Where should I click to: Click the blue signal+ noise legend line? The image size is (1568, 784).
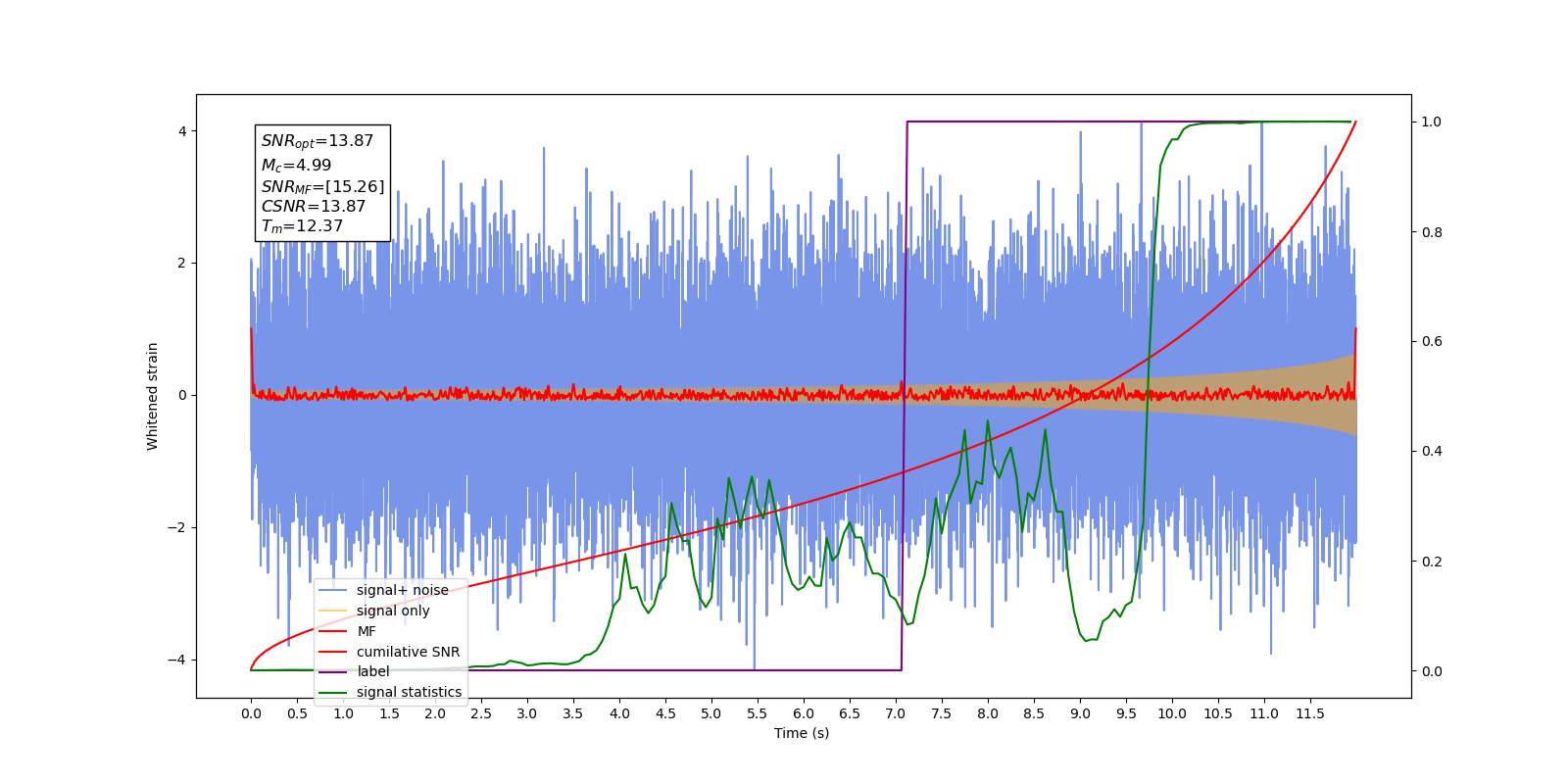point(333,590)
